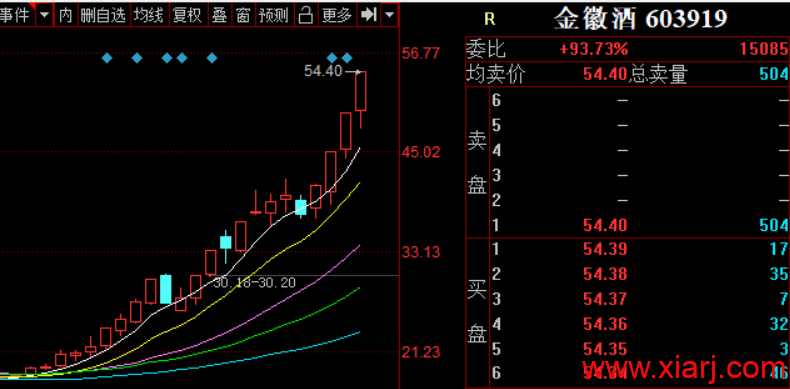Screen dimensions: 790x389
Task: Expand dropdown arrow next to 事件
Action: 44,16
